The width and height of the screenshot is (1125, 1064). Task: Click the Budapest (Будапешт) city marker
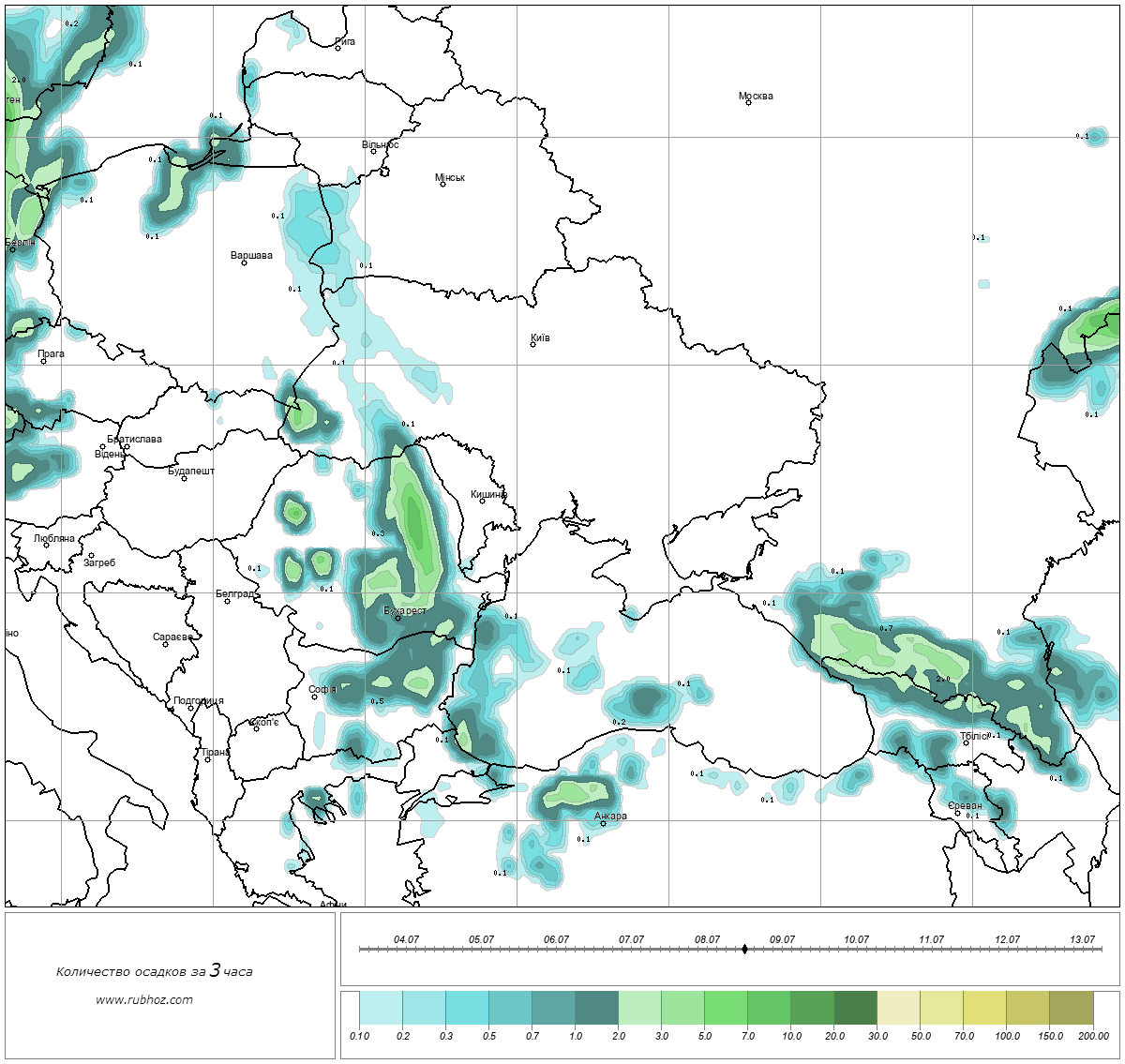point(184,479)
